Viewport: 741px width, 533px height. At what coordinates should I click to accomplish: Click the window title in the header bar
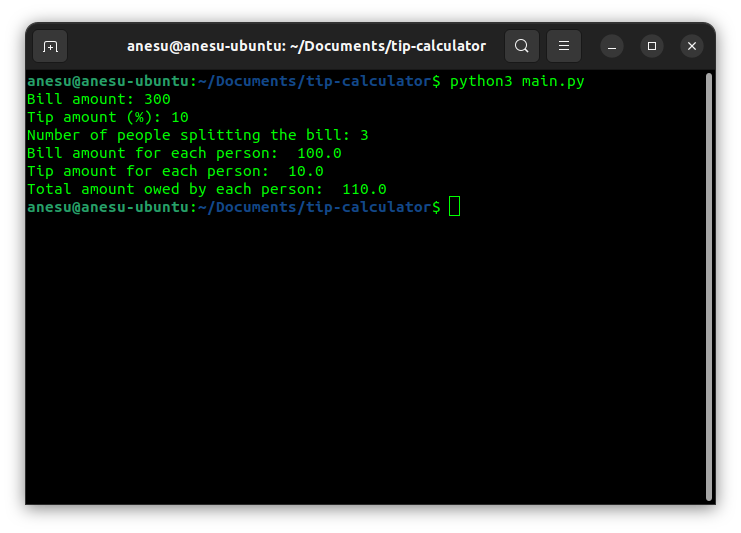click(x=306, y=46)
